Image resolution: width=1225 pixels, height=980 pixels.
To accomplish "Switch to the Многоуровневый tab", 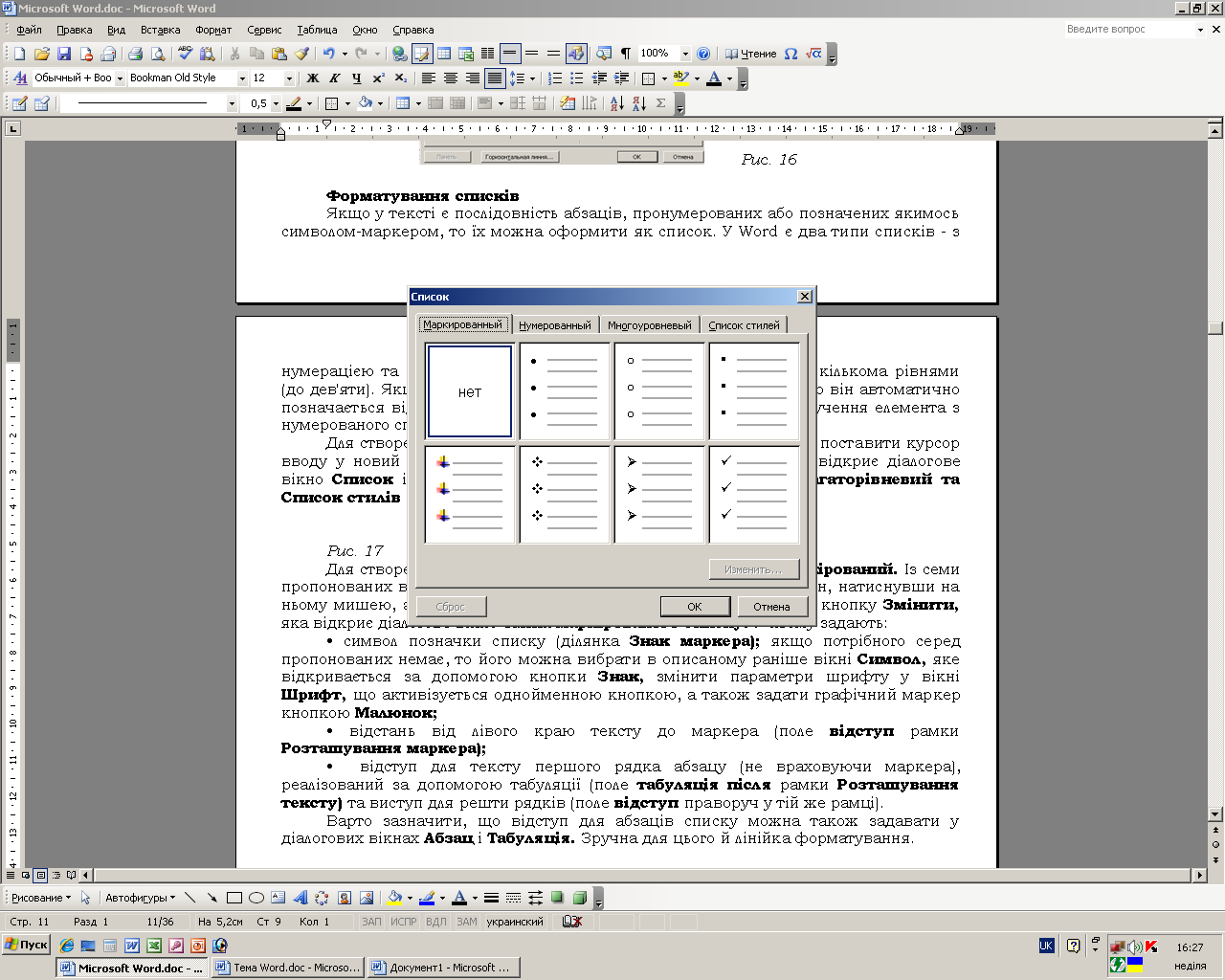I will [649, 325].
